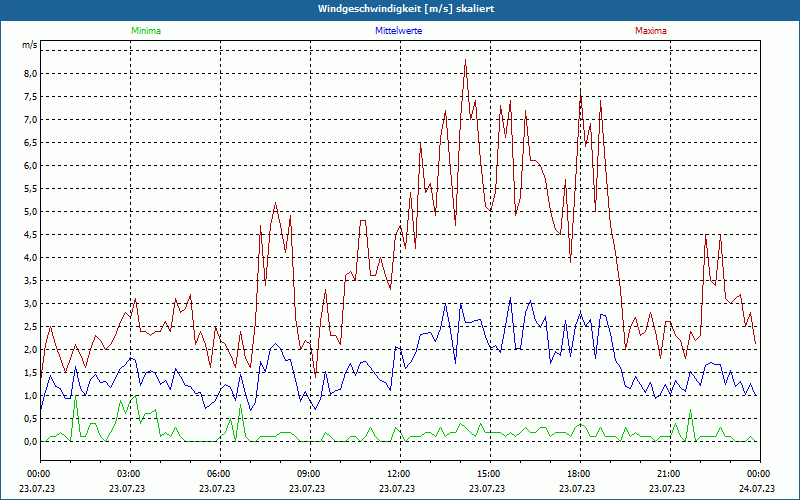Click the '1,0' y-axis value
Viewport: 800px width, 500px height.
30,395
